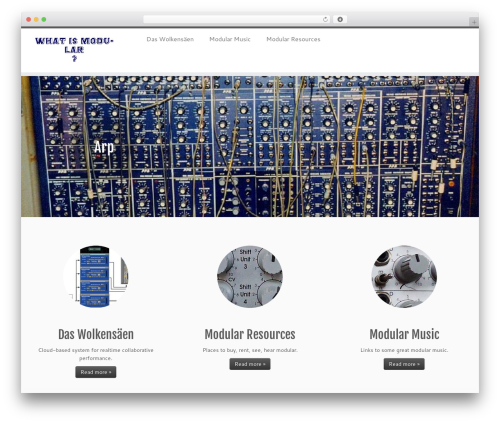The height and width of the screenshot is (423, 500).
Task: Click Read more under Modular Music
Action: tap(404, 364)
